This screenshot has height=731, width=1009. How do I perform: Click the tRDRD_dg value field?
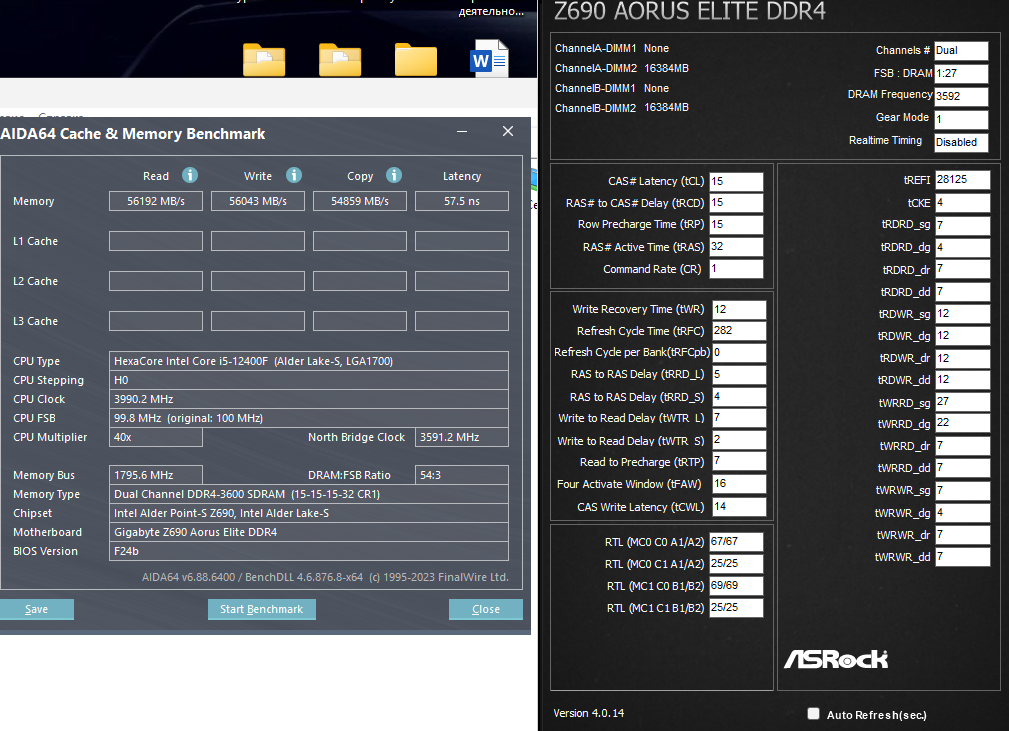tap(963, 248)
